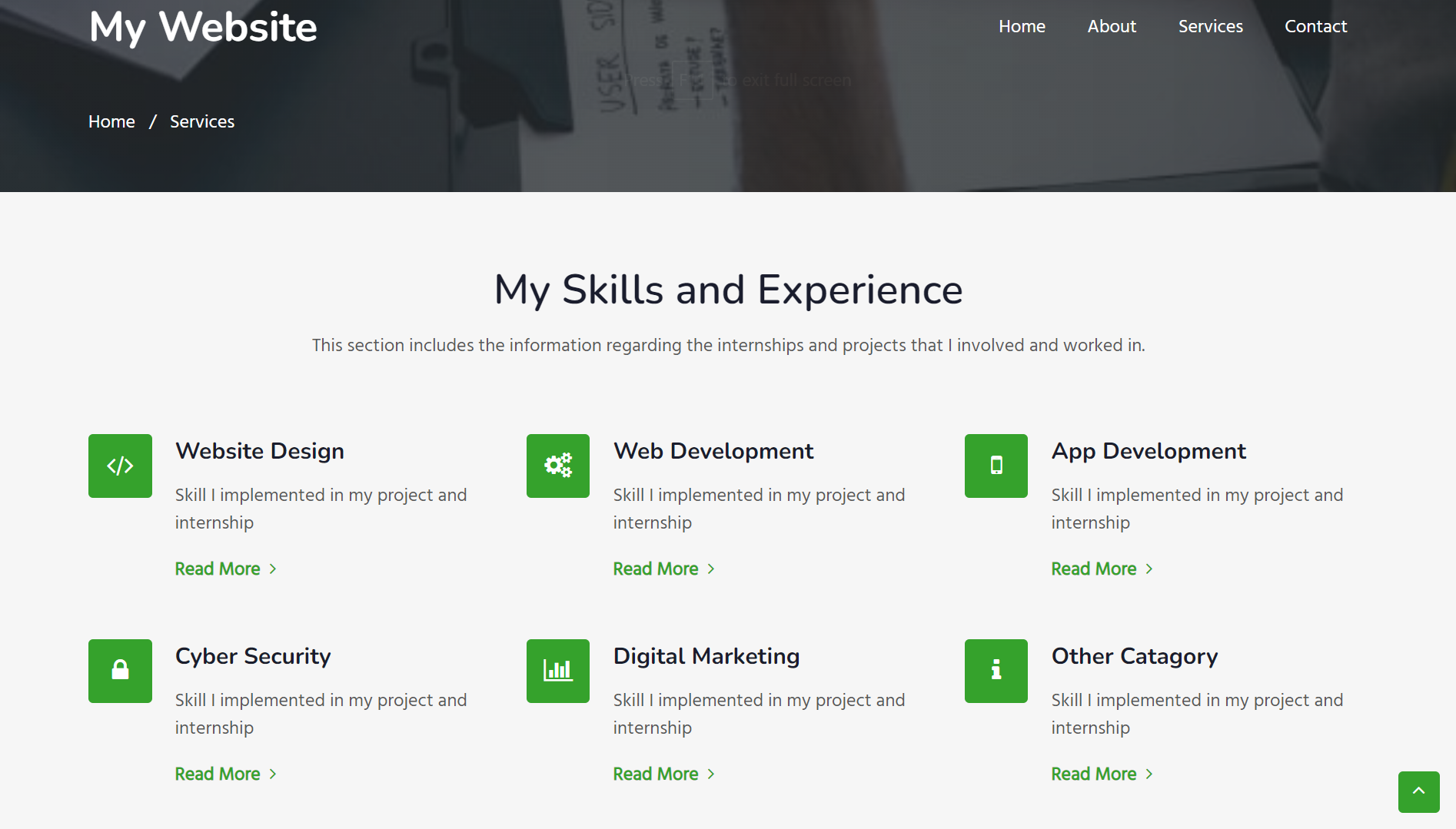Click the My Skills and Experience heading

(x=728, y=290)
